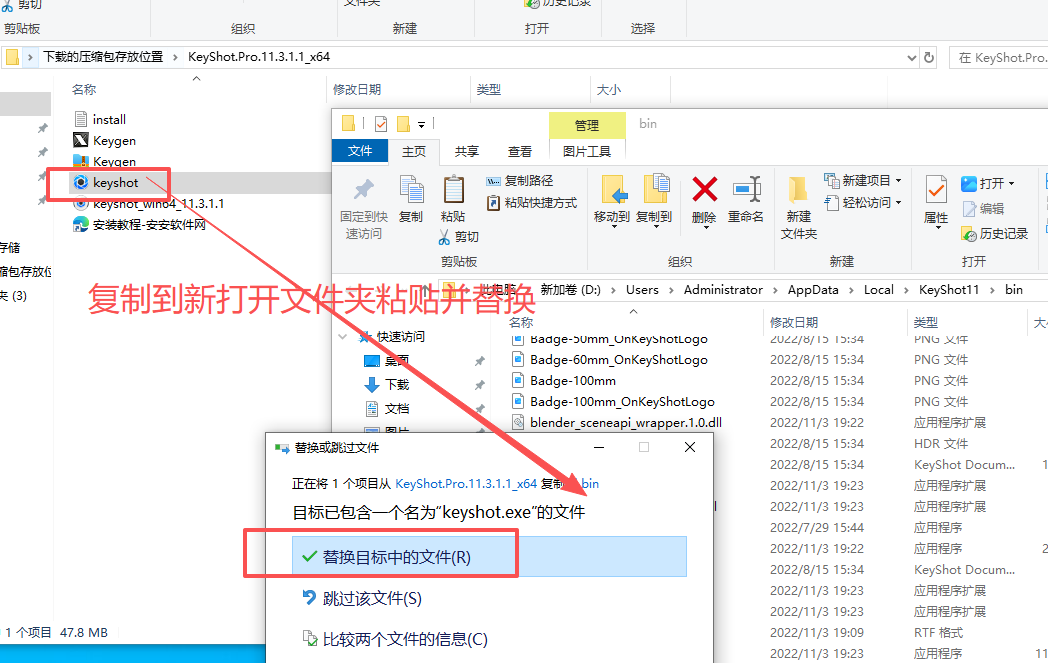
Task: Open the Easy access (轻松访问) dropdown
Action: (862, 202)
